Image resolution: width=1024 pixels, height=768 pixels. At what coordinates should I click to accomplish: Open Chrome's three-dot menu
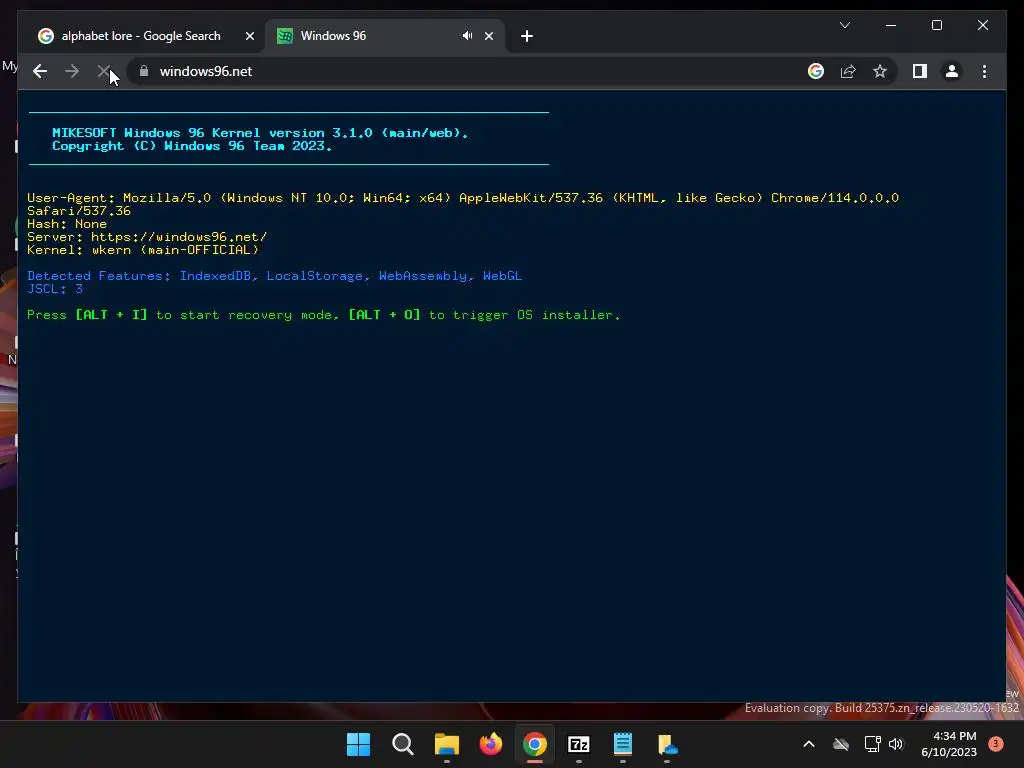(x=984, y=71)
